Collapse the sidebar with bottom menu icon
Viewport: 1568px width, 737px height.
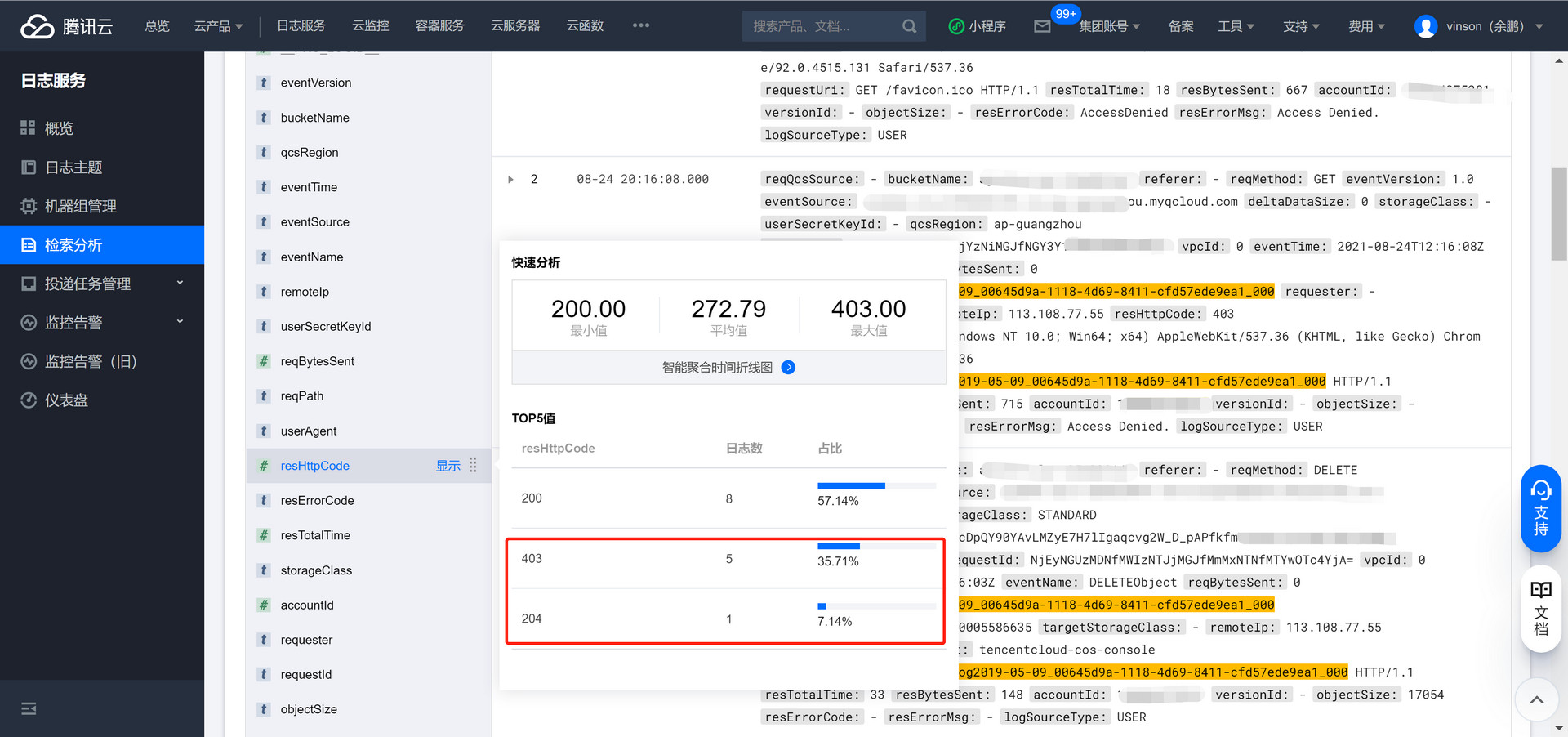pos(29,708)
